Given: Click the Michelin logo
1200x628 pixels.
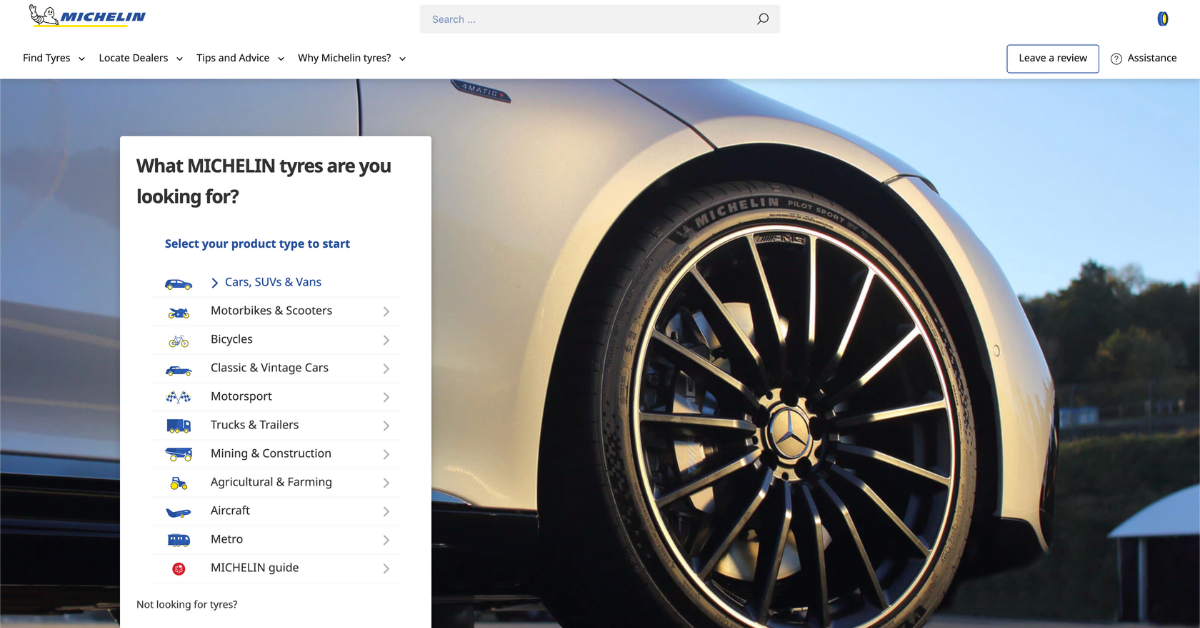Looking at the screenshot, I should [87, 16].
